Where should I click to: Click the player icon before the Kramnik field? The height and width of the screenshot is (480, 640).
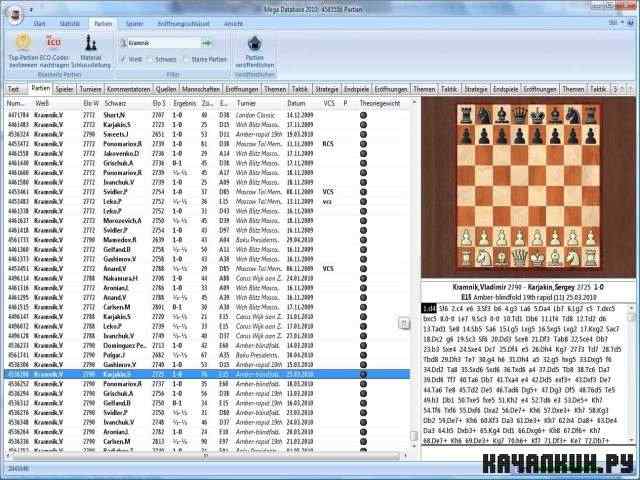(x=123, y=43)
